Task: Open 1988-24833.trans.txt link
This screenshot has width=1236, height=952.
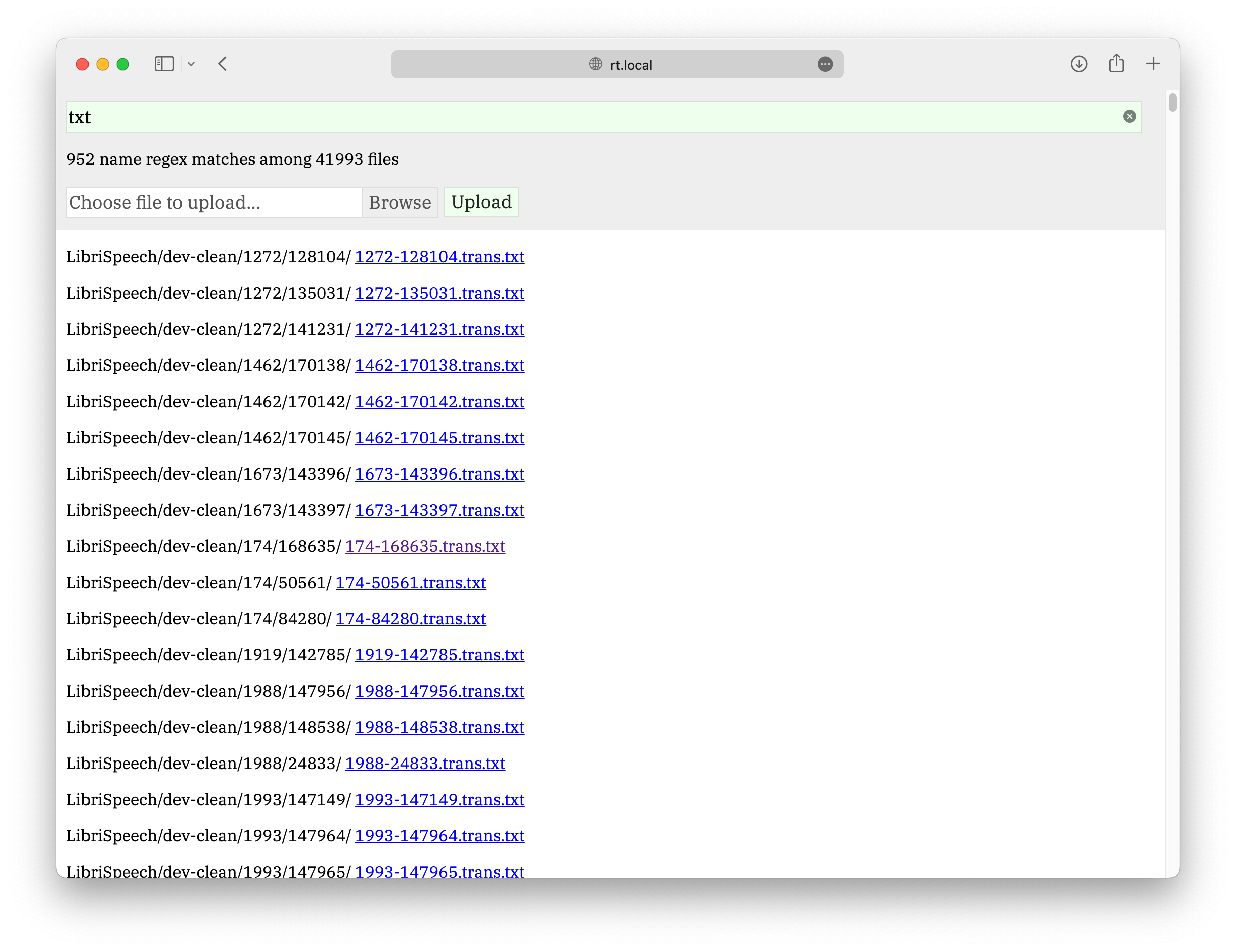Action: [x=425, y=764]
